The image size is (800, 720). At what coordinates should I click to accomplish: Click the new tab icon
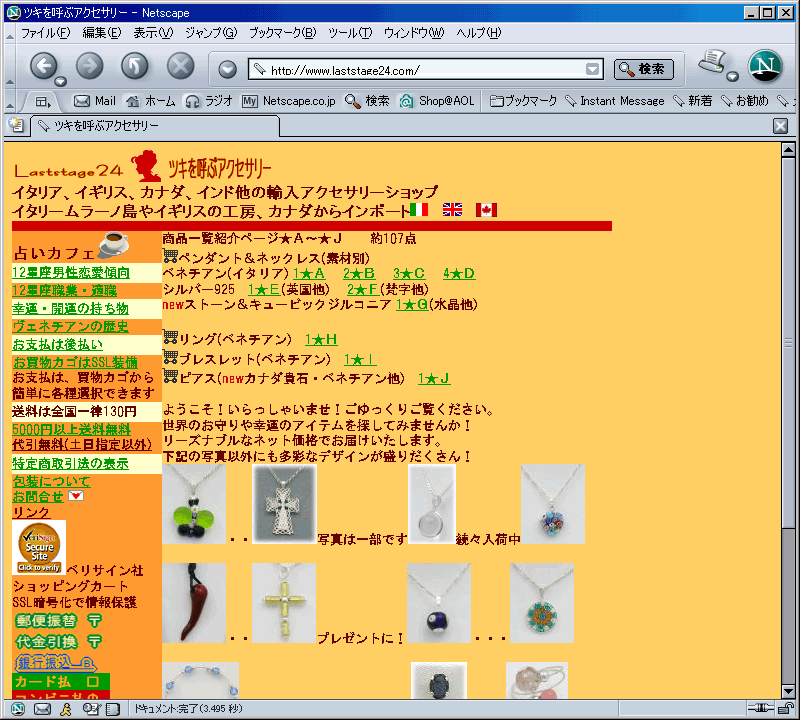(16, 125)
